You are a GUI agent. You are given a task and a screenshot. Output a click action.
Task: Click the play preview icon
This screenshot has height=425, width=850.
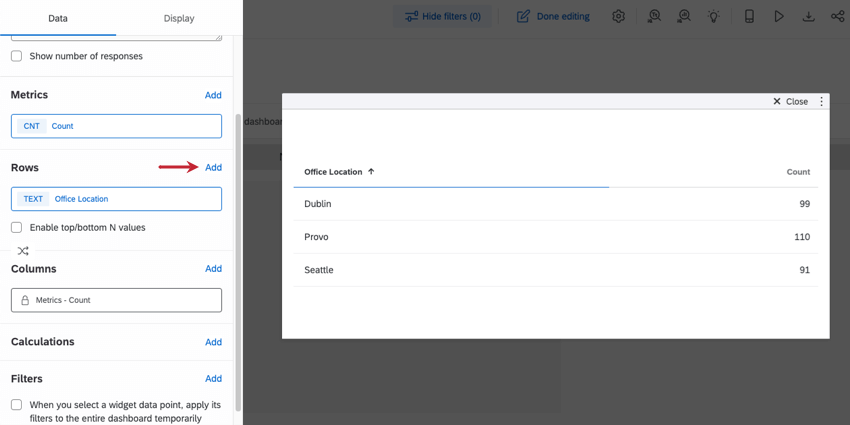(779, 16)
